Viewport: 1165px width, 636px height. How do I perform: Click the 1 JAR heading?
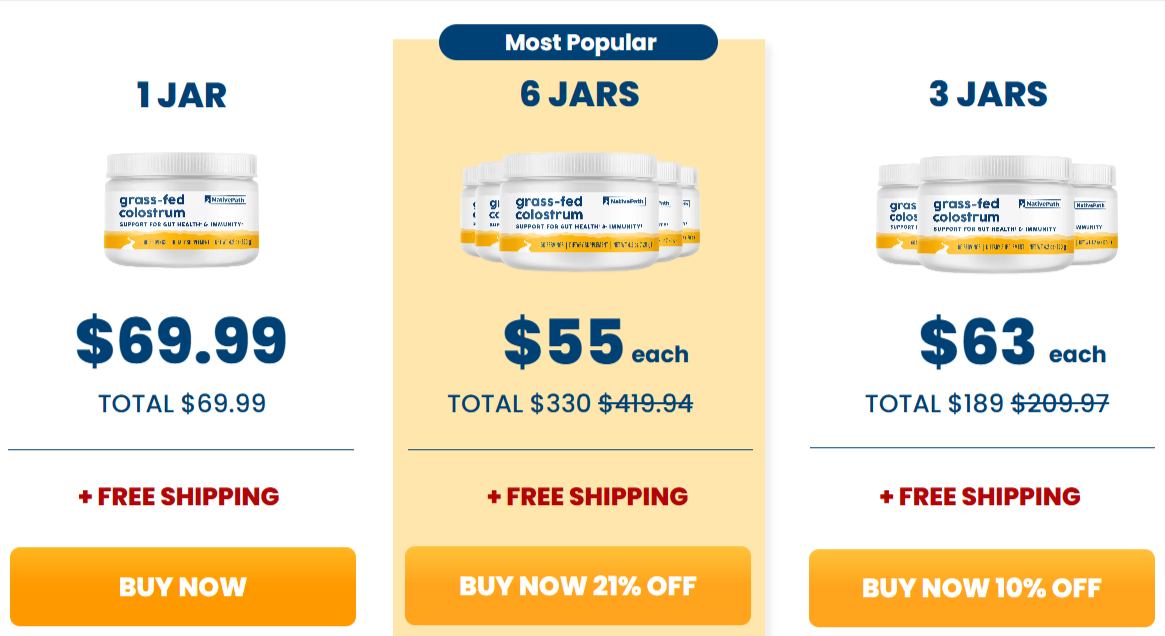182,95
